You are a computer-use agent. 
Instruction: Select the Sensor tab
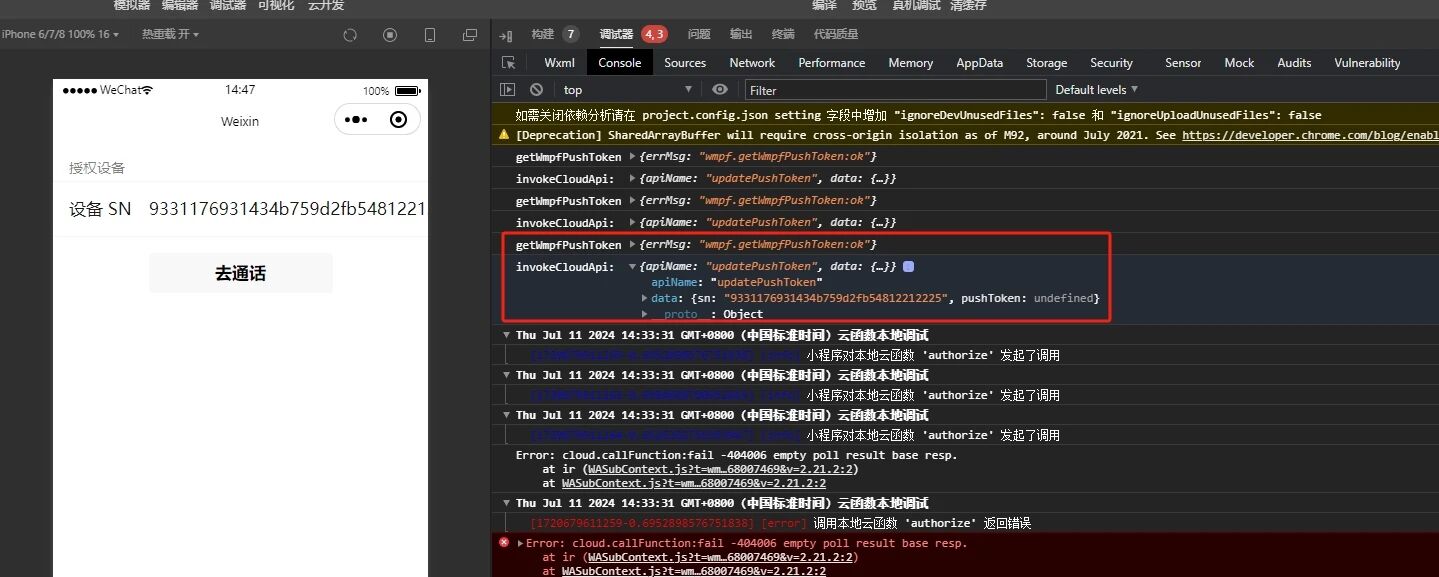(x=1183, y=63)
